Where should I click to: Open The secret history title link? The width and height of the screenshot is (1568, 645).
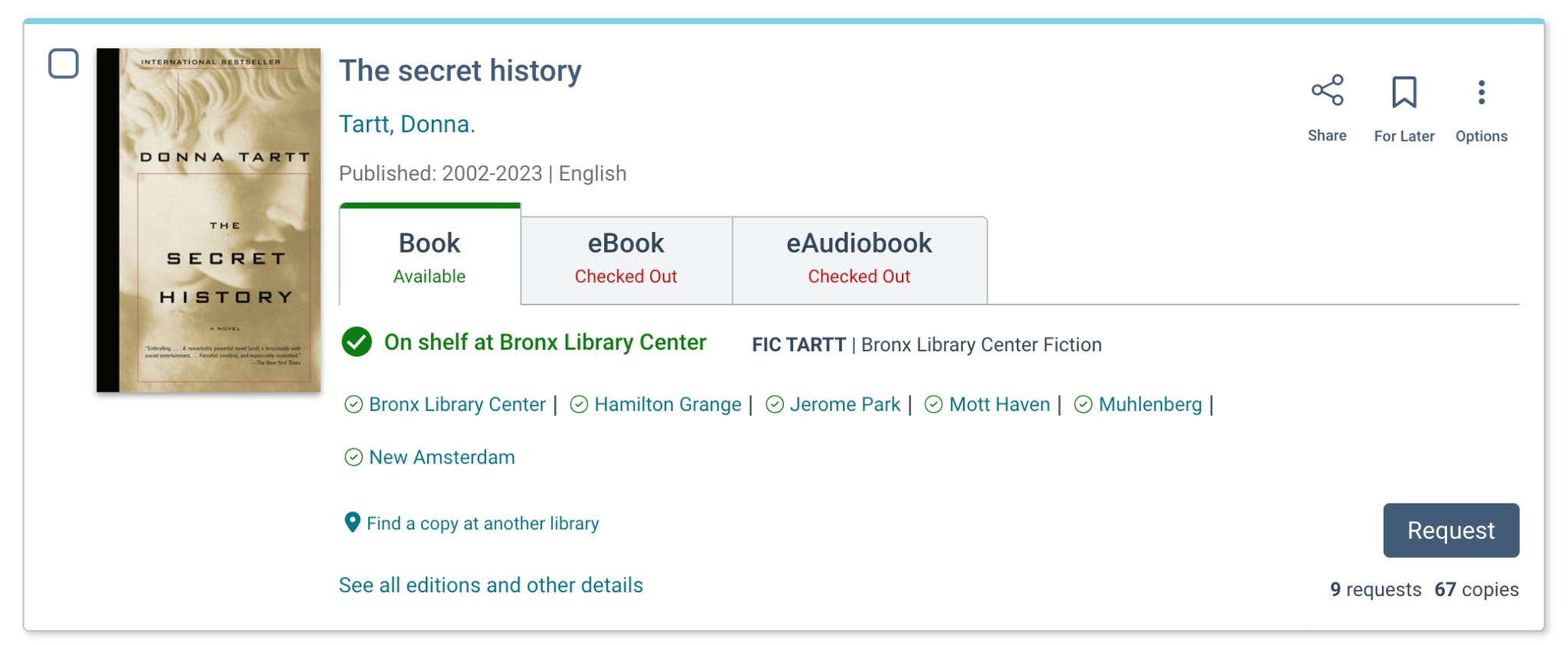click(x=459, y=71)
